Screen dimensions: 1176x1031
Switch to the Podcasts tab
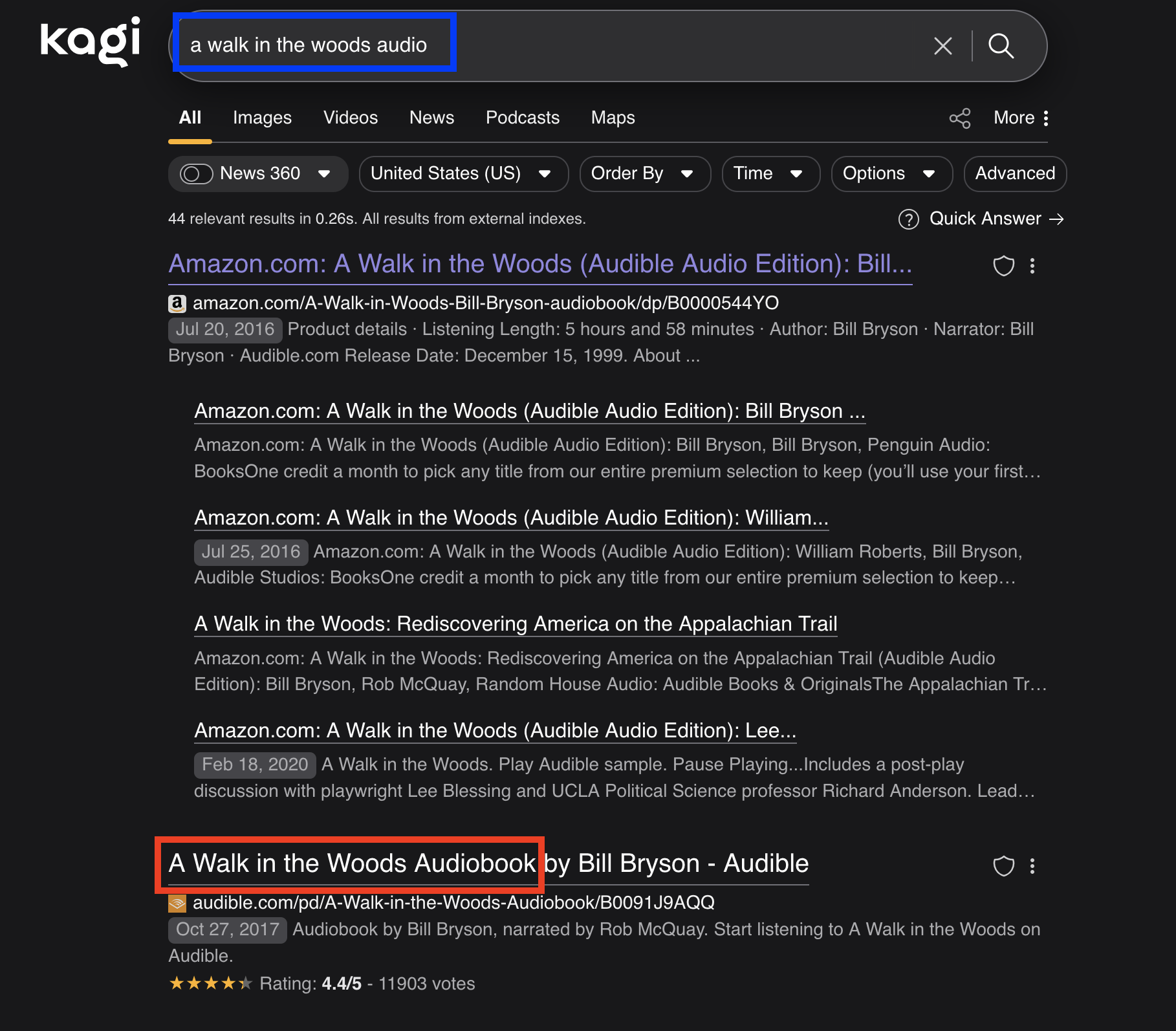(x=522, y=118)
